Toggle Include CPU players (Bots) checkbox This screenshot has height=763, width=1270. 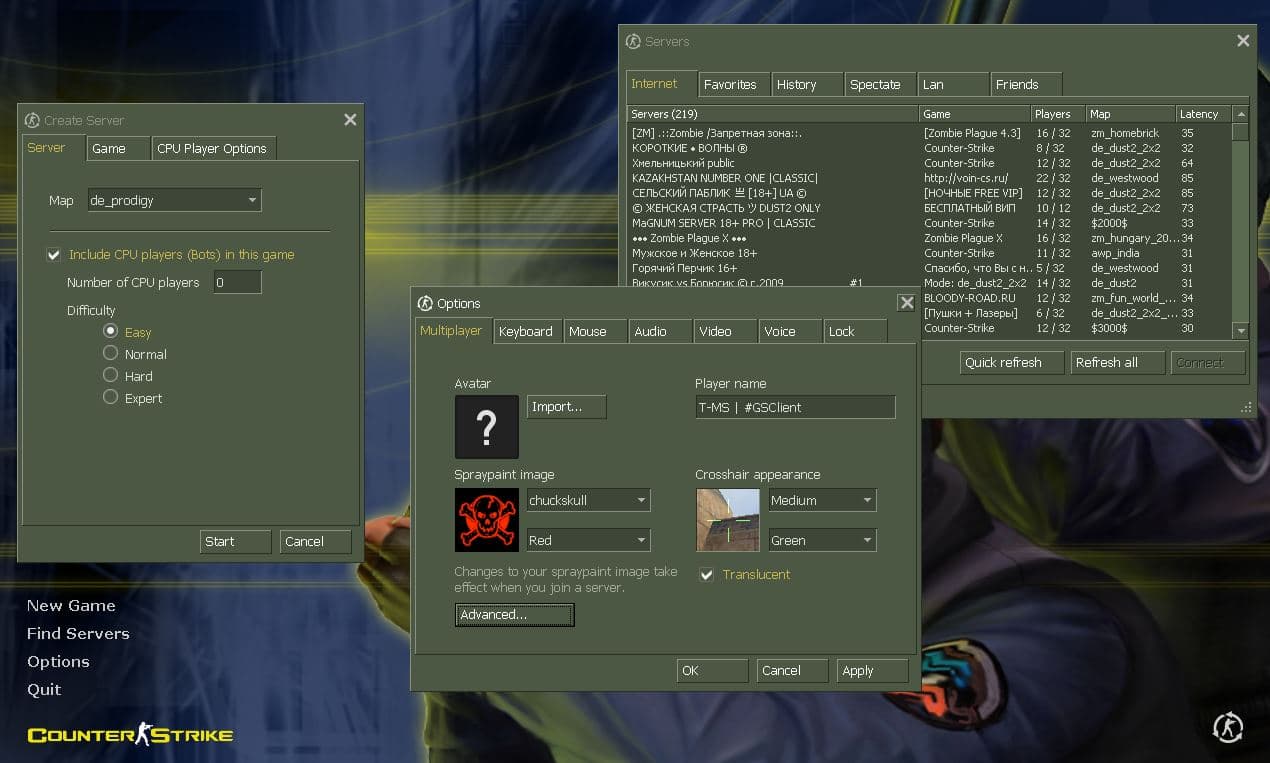[x=54, y=255]
